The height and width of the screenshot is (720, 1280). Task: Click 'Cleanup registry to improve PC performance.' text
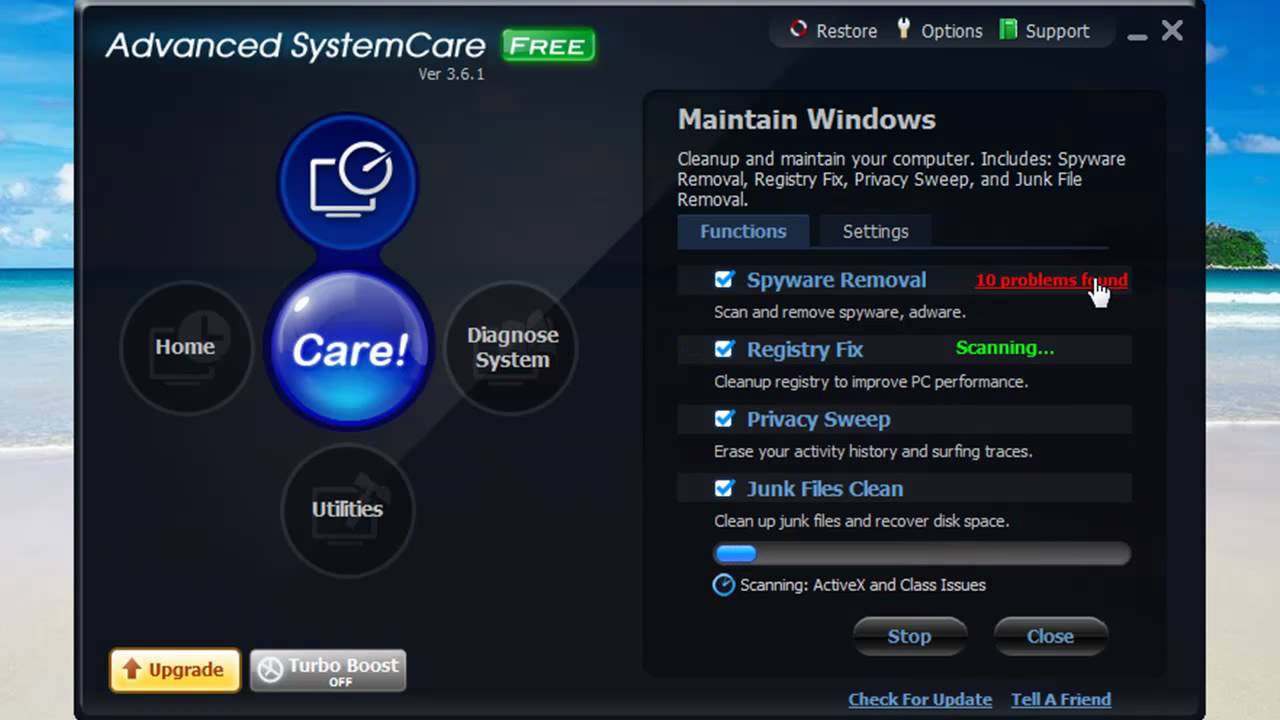[871, 382]
